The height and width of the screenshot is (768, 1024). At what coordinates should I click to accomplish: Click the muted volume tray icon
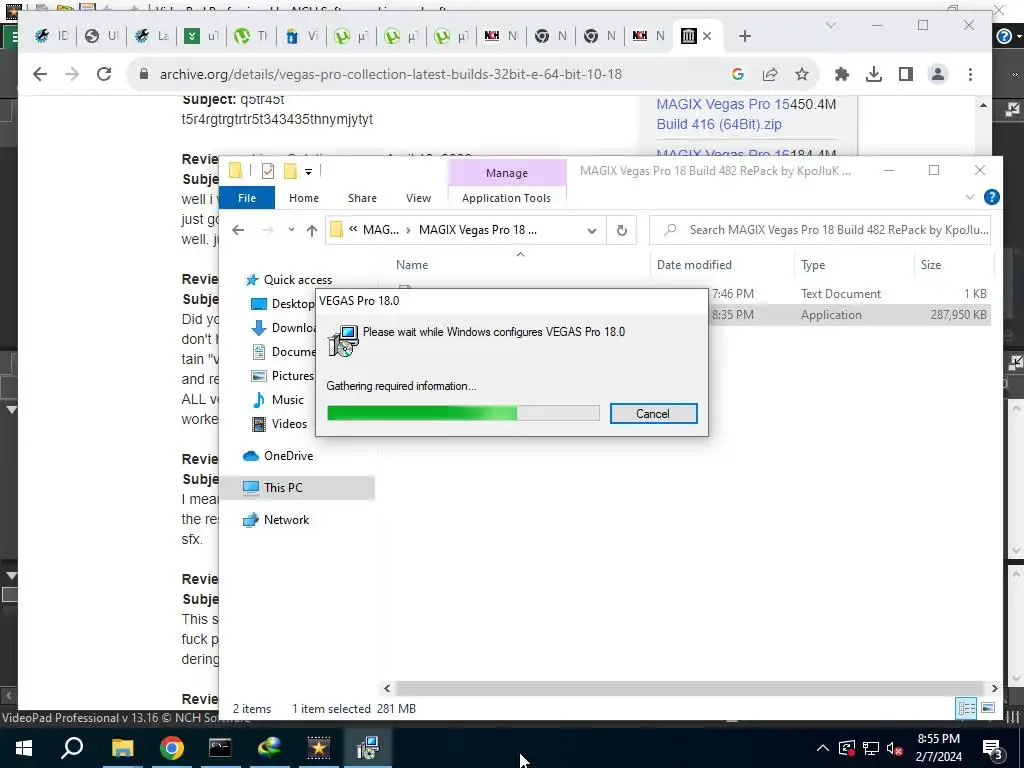[895, 748]
